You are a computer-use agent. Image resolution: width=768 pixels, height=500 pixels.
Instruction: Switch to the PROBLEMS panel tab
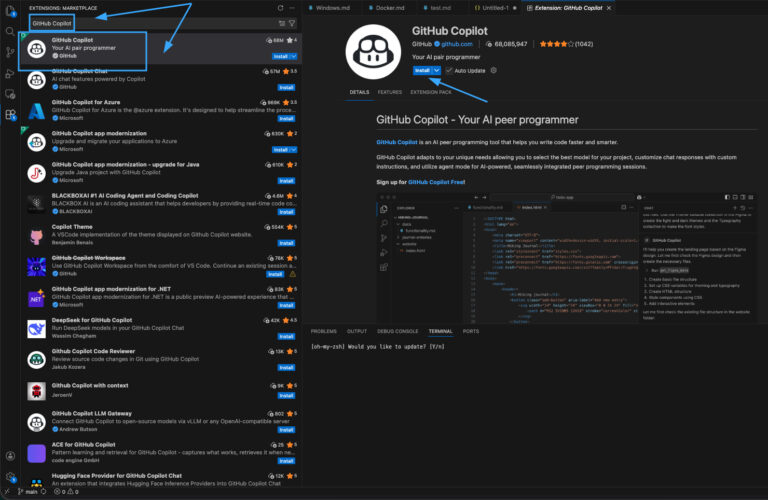tap(323, 332)
